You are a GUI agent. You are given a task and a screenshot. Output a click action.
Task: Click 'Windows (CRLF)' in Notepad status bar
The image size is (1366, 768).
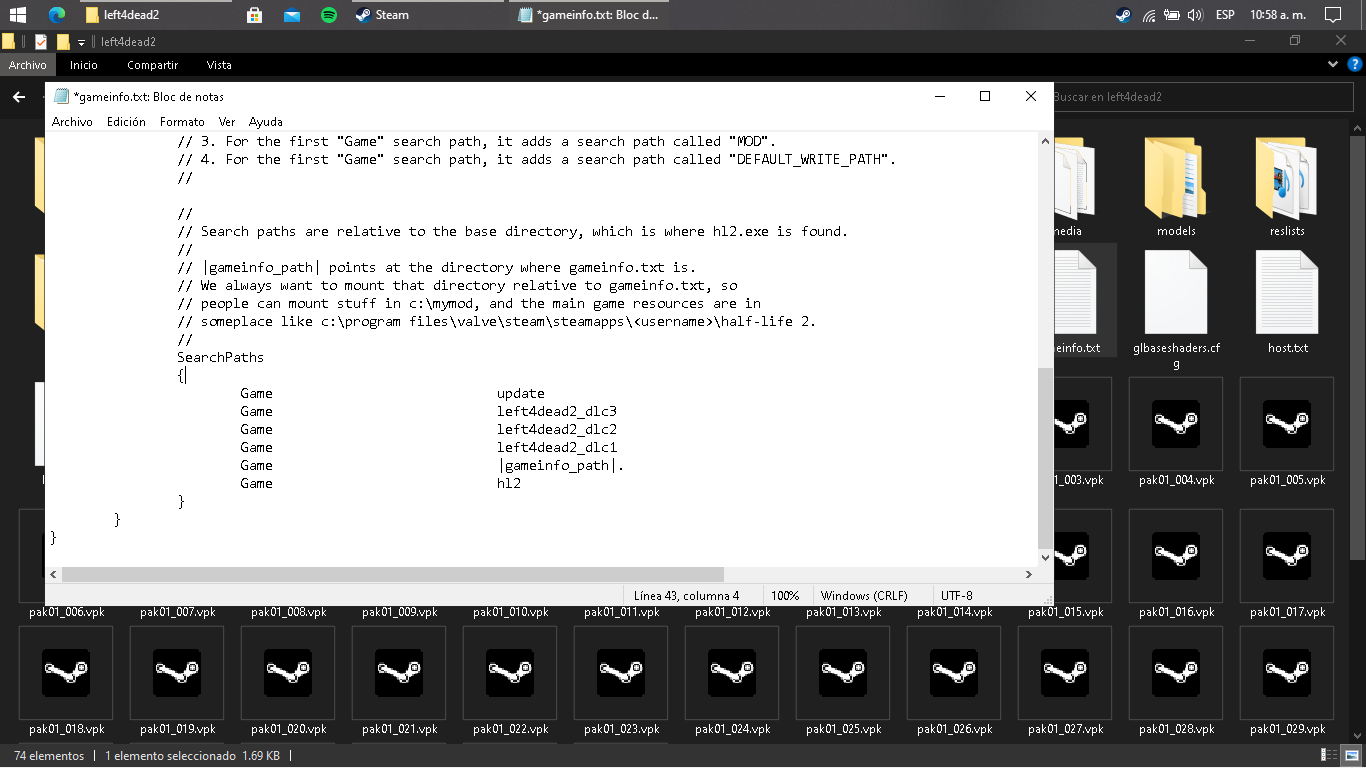click(x=864, y=595)
